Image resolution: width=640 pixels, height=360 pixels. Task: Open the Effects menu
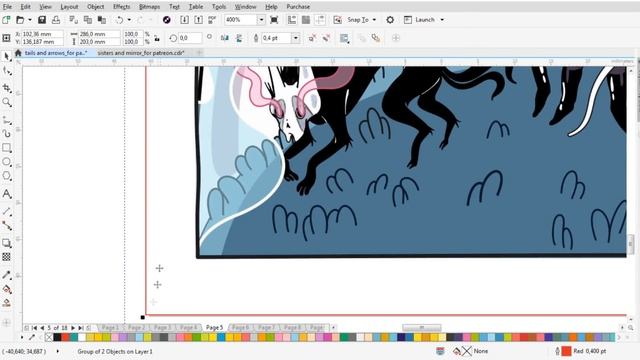point(121,7)
